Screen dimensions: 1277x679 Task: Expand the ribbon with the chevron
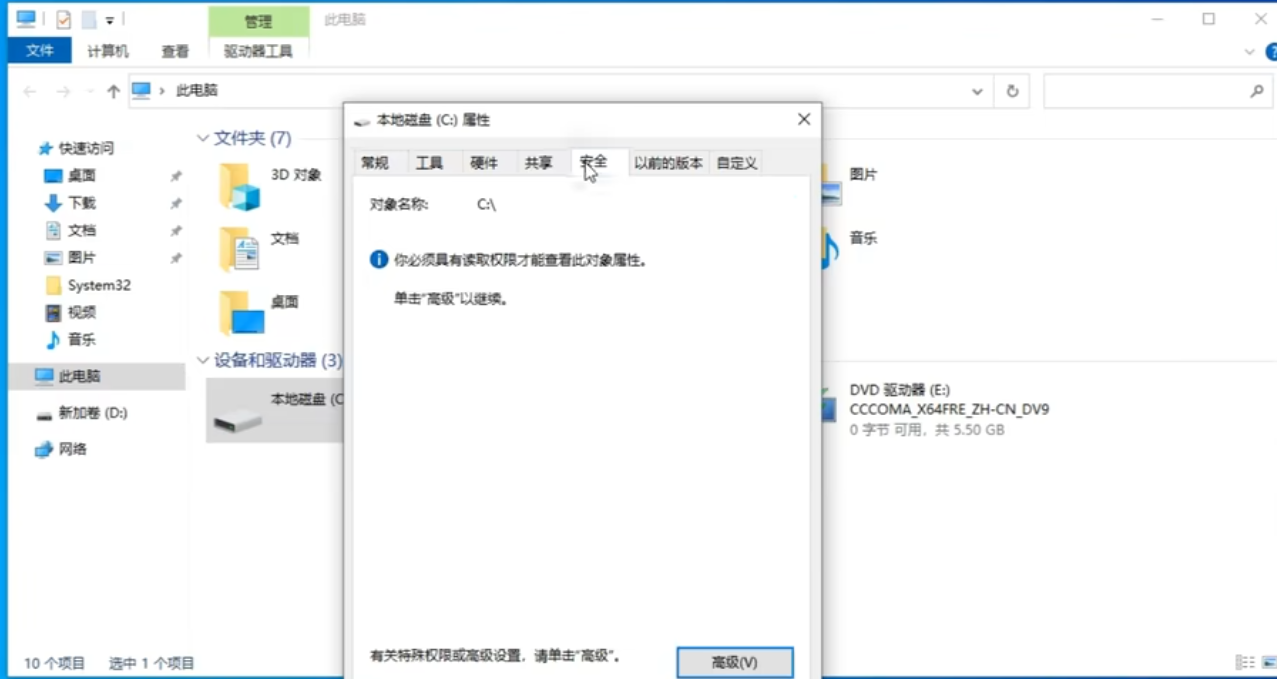tap(1249, 52)
